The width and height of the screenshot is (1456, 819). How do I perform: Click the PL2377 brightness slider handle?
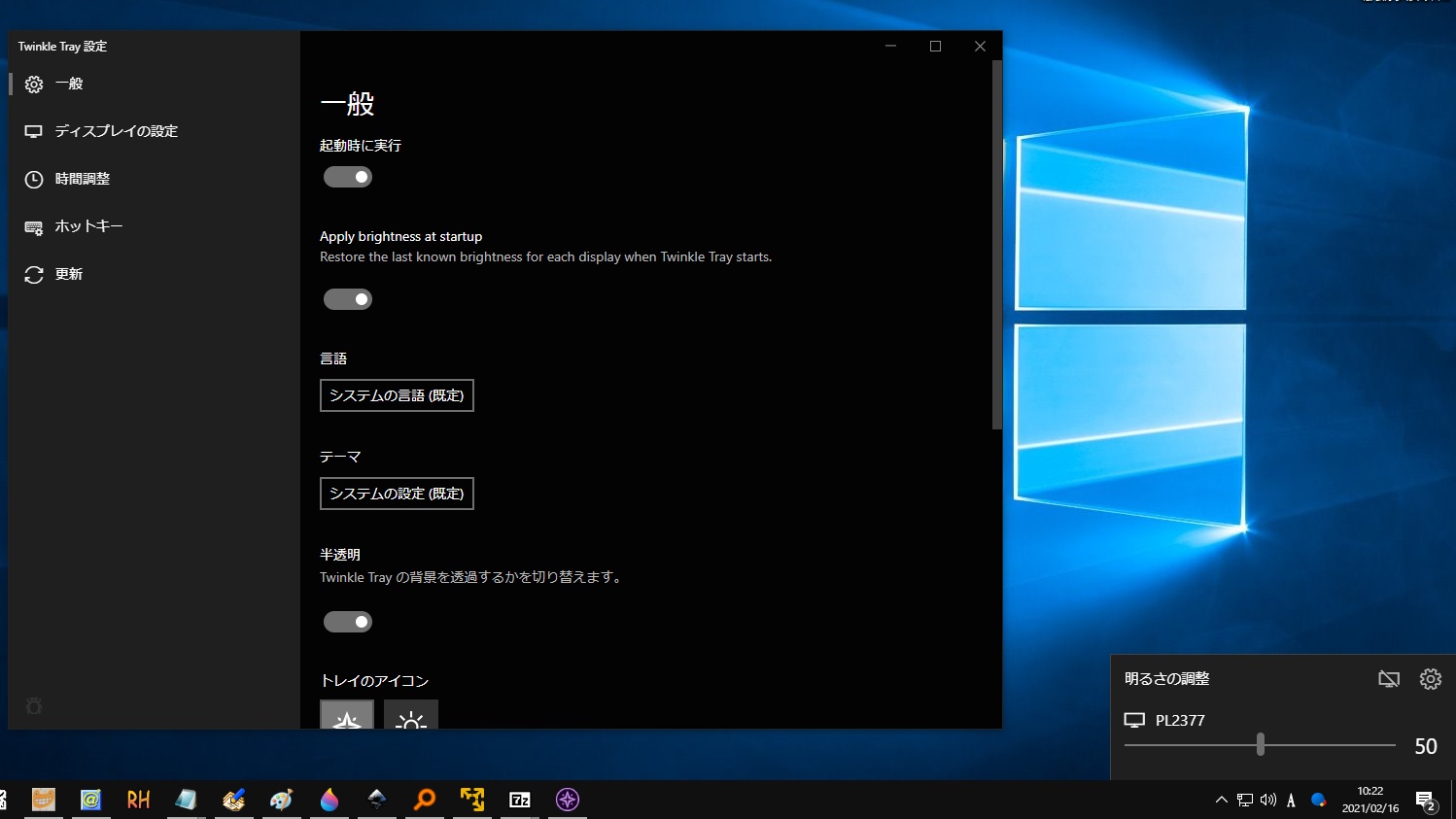point(1261,745)
